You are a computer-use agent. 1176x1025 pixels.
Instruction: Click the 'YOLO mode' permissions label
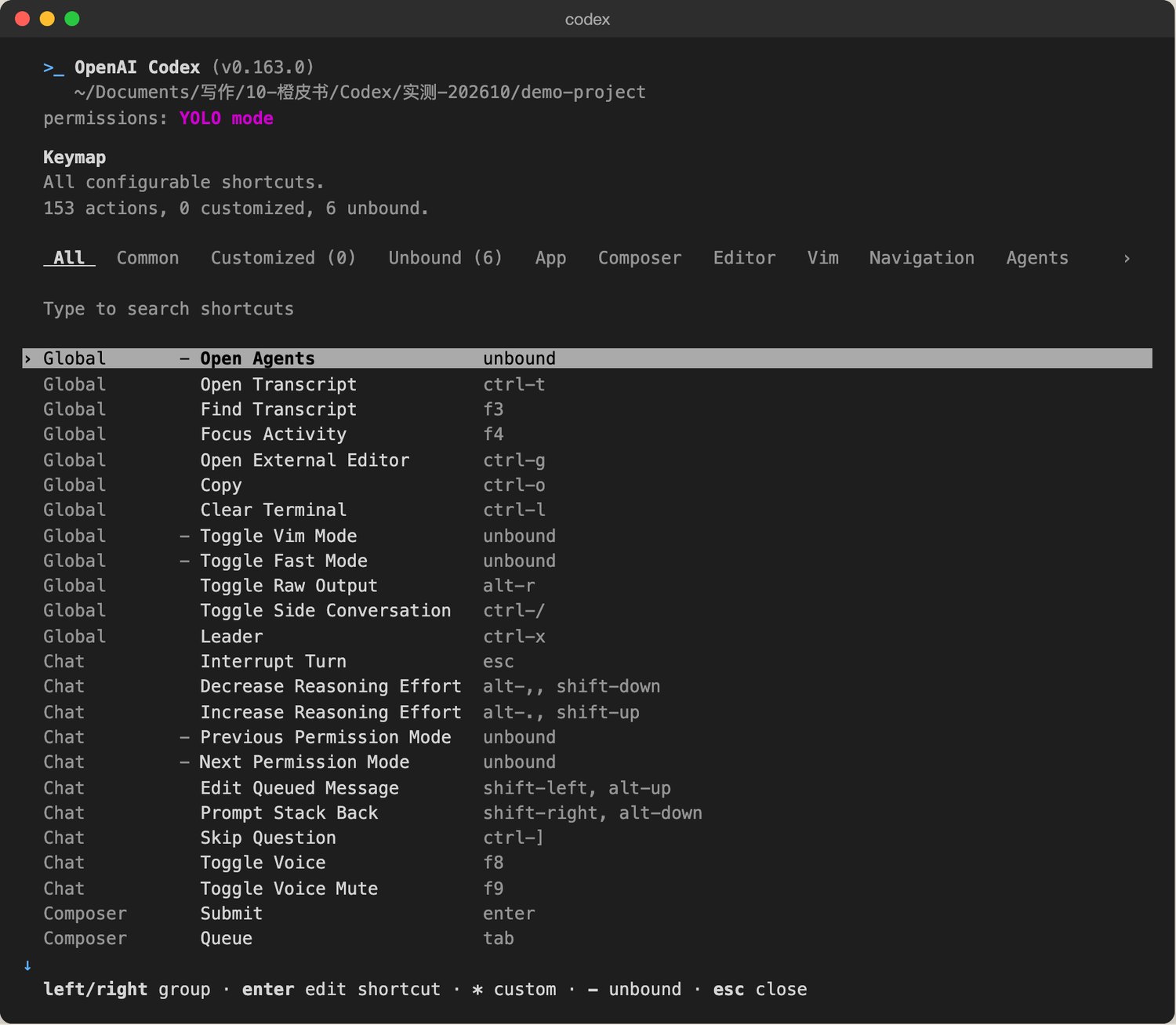227,118
